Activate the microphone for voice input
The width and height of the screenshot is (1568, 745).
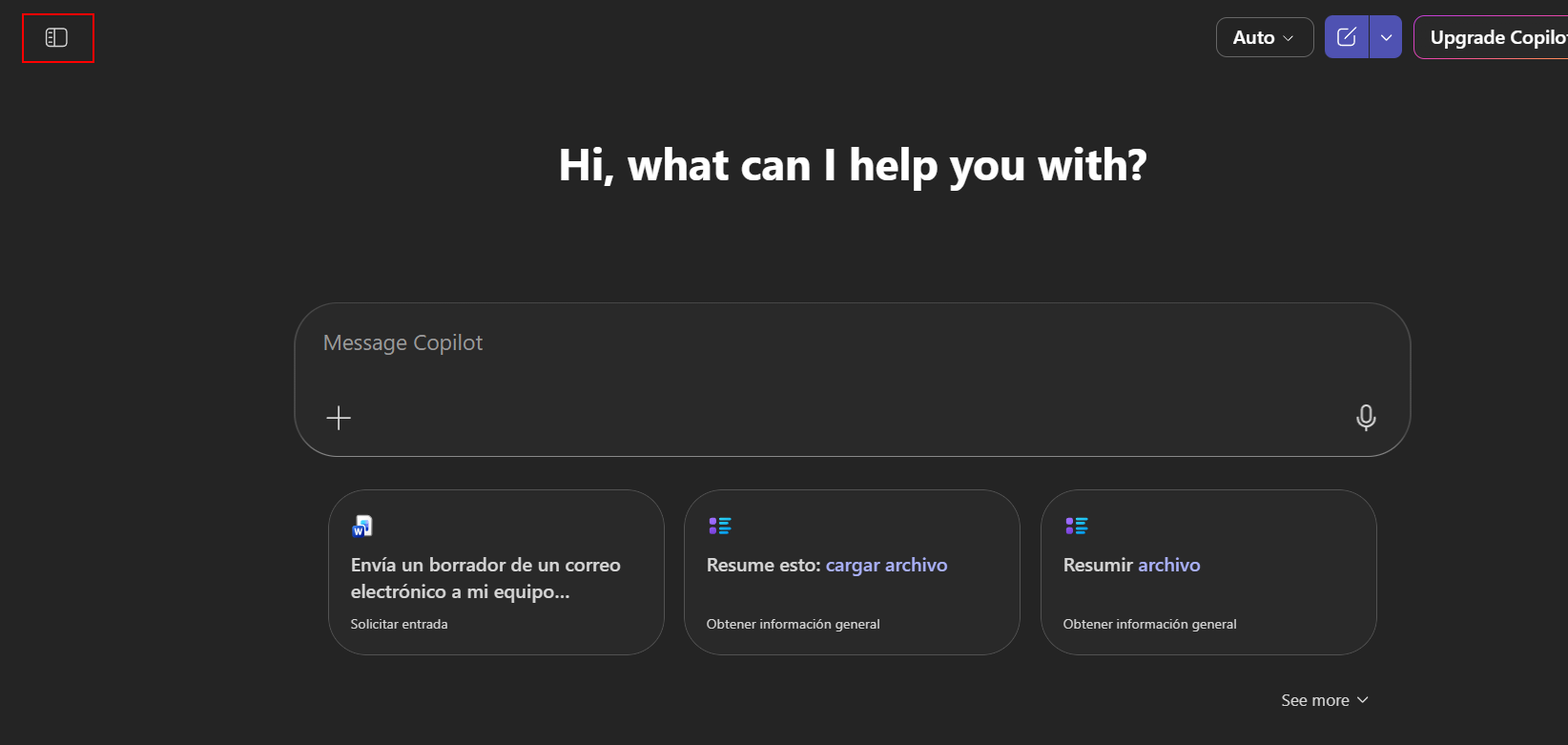pyautogui.click(x=1366, y=418)
